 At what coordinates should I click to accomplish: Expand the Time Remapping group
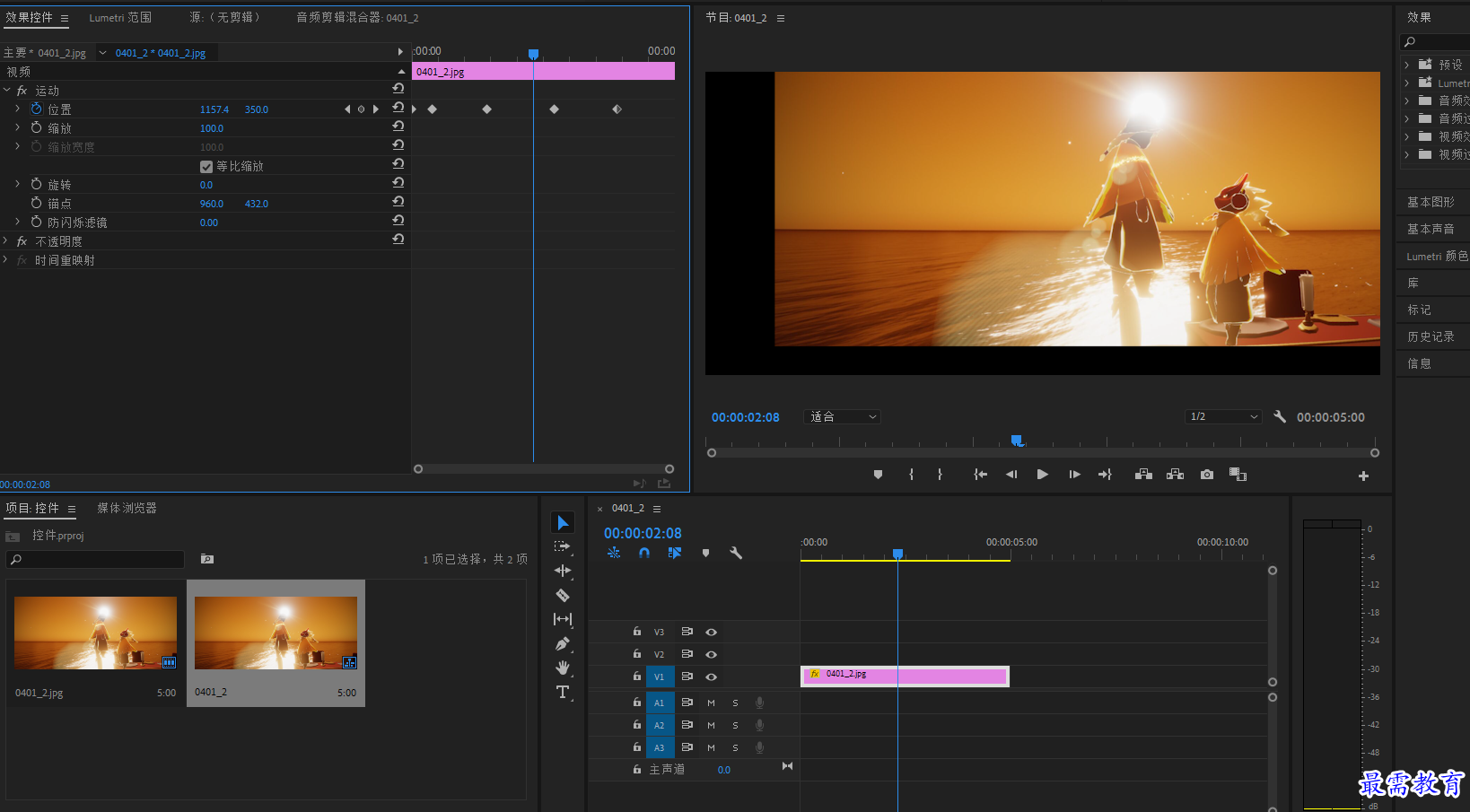pos(6,259)
